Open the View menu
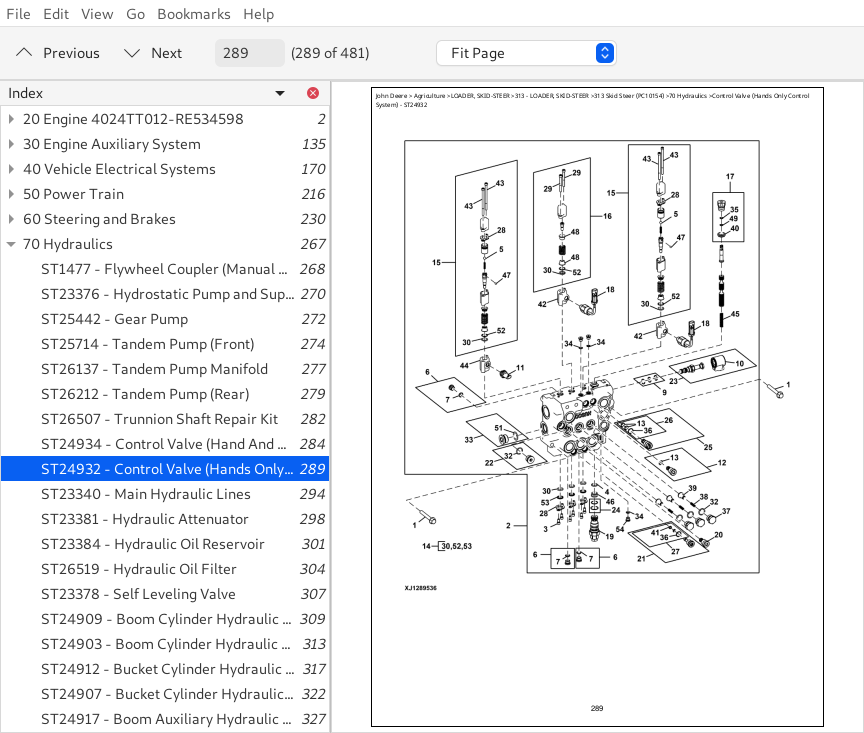This screenshot has width=864, height=733. tap(97, 14)
